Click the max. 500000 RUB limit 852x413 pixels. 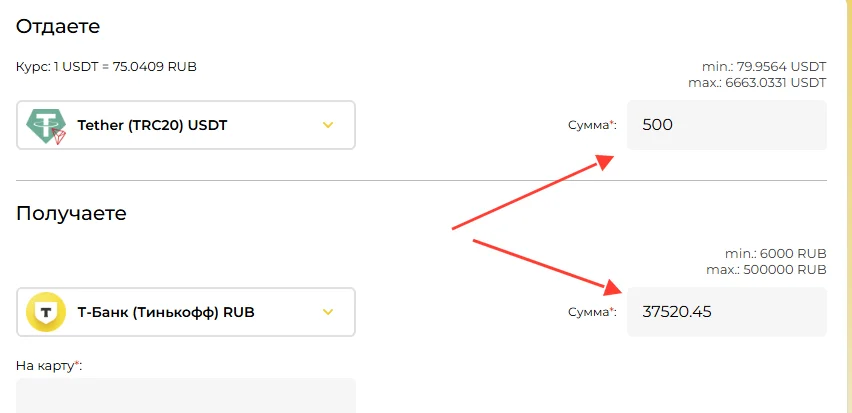tap(766, 270)
